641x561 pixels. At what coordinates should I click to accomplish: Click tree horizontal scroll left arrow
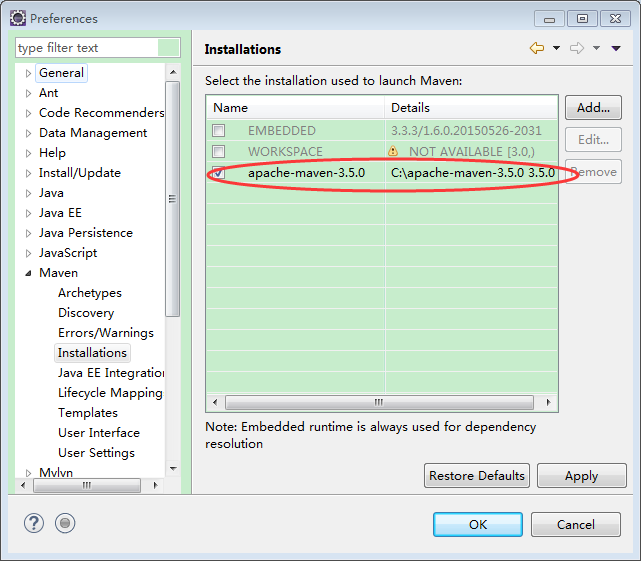(x=23, y=485)
